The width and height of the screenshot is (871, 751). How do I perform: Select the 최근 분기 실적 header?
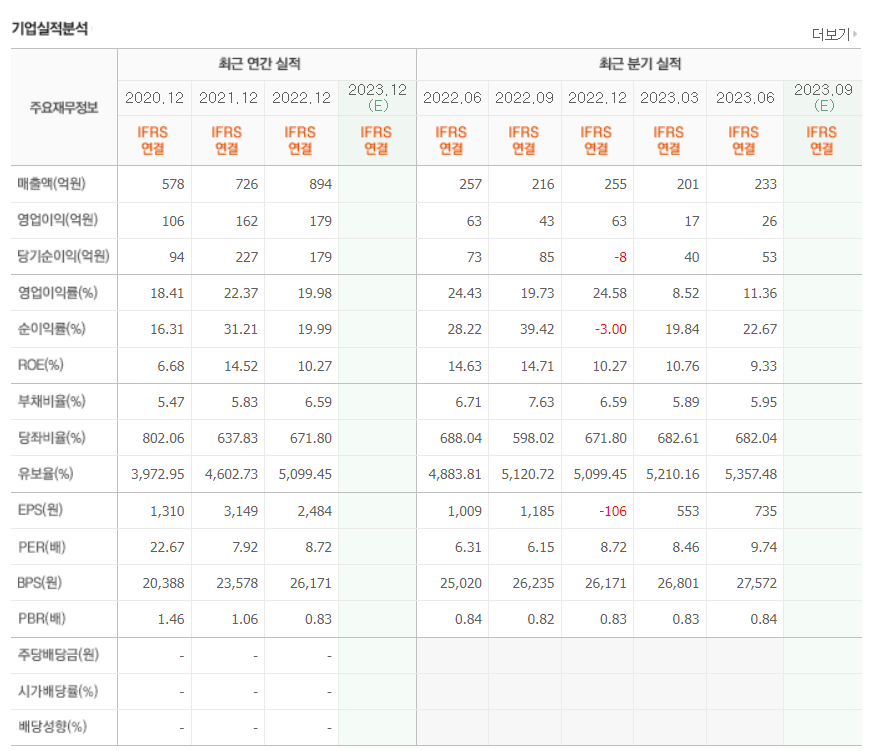640,64
